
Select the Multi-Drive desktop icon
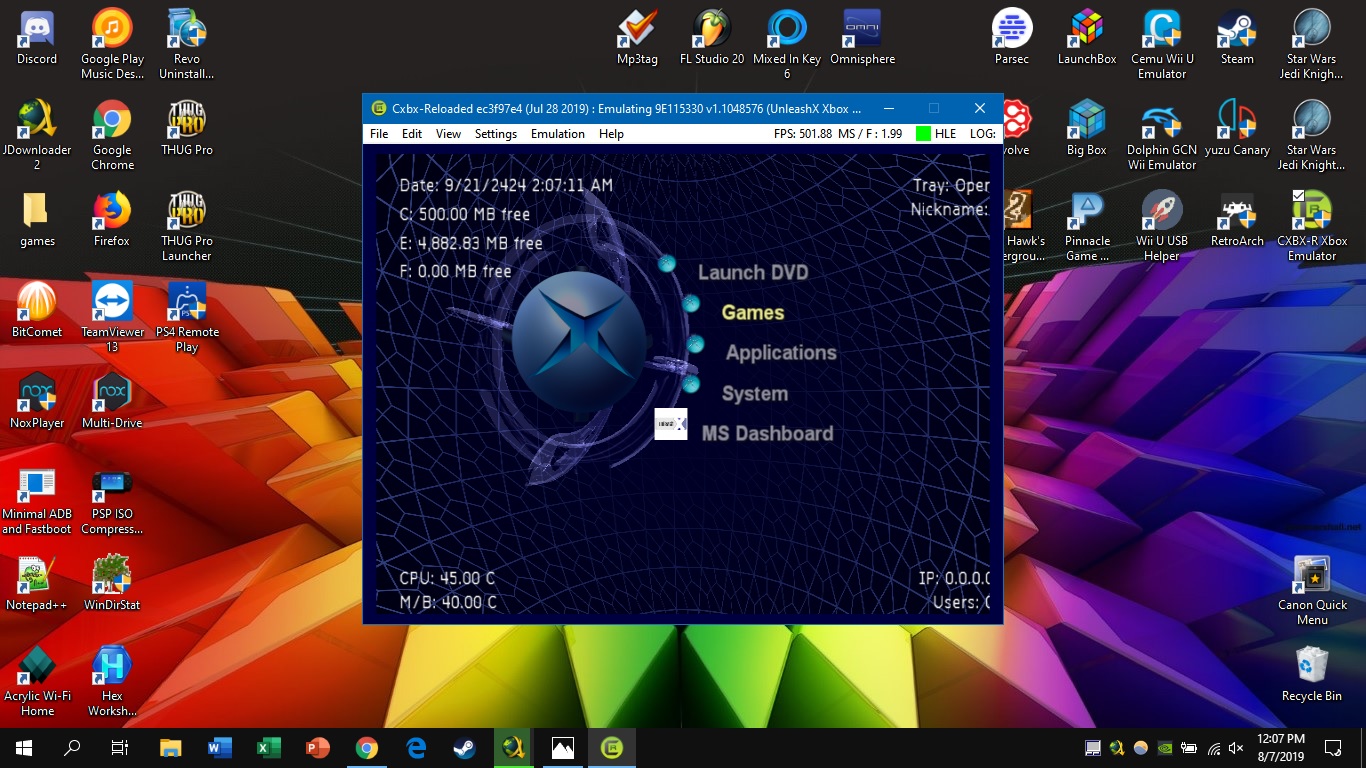(112, 402)
